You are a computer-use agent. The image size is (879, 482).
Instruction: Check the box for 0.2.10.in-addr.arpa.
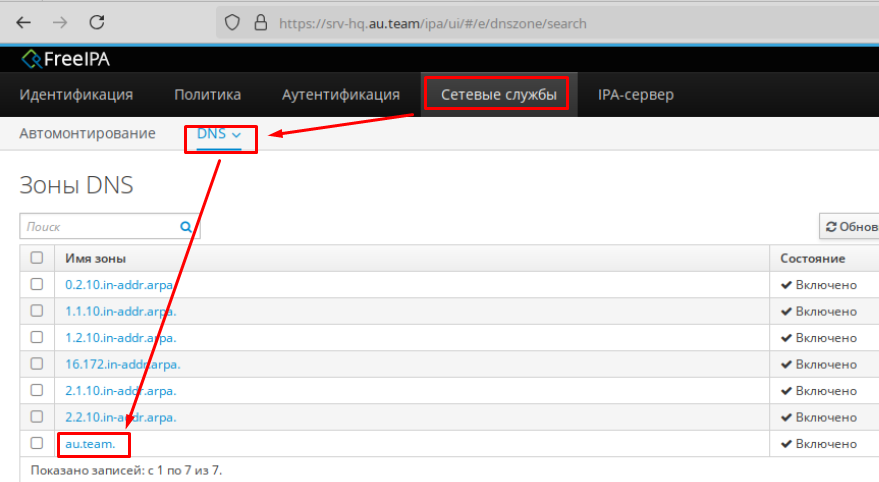coord(37,285)
